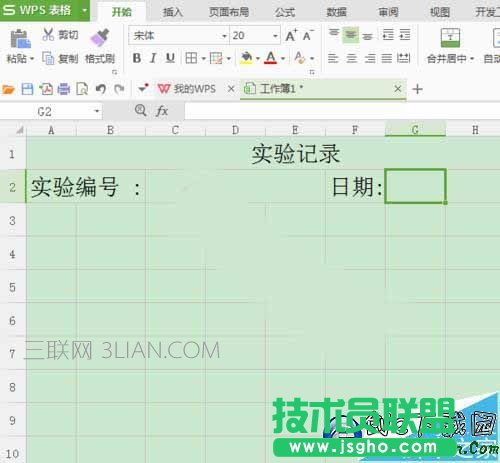Image resolution: width=500 pixels, height=463 pixels.
Task: Apply the yellow fill color bucket
Action: [246, 58]
